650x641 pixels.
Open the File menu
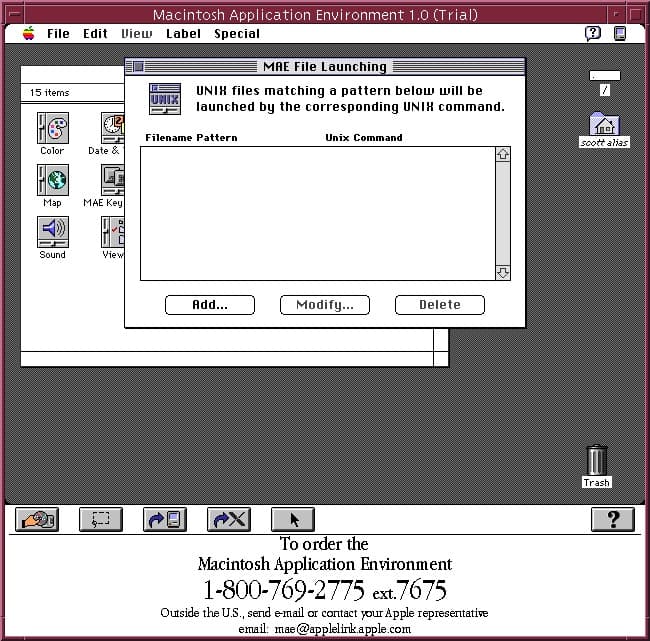click(58, 34)
